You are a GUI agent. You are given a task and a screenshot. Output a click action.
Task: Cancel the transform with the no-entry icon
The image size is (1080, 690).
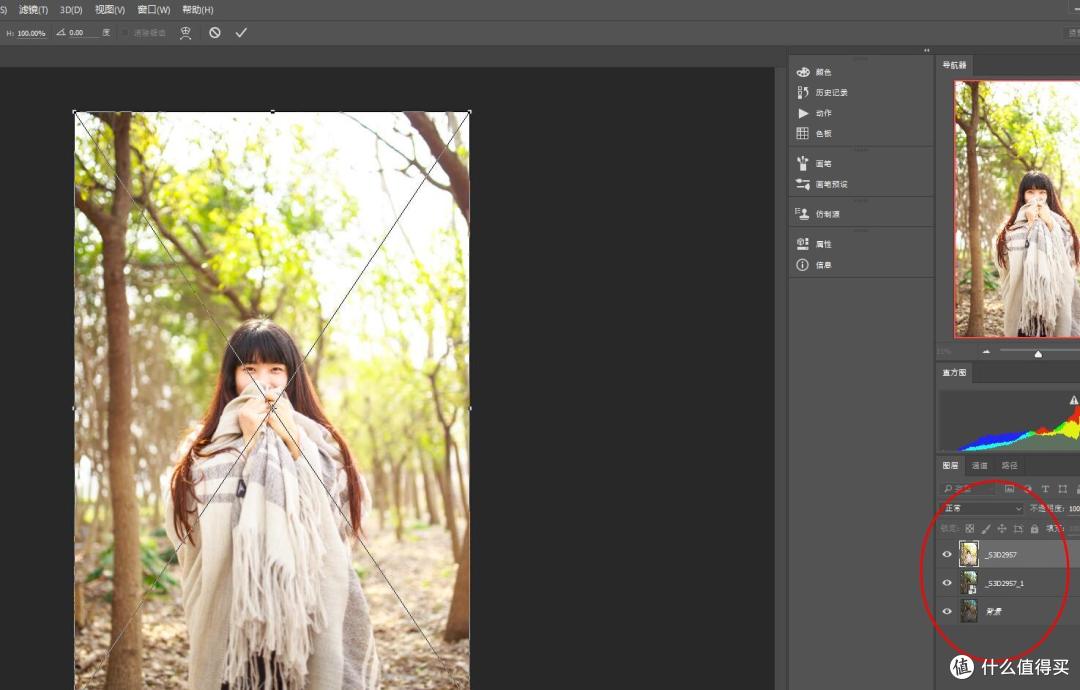pyautogui.click(x=215, y=32)
